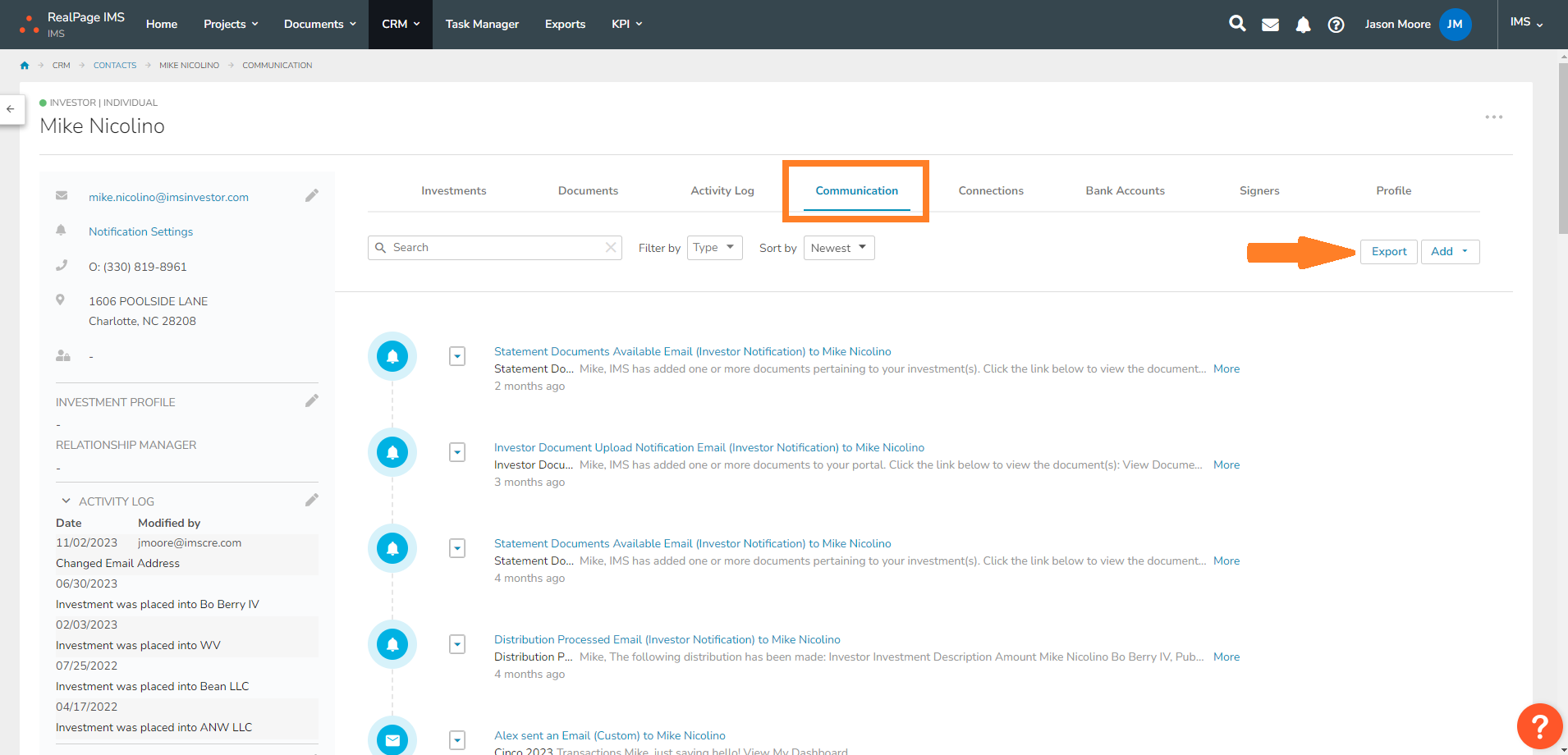Click the search magnifier icon in top bar
This screenshot has height=755, width=1568.
click(x=1236, y=24)
